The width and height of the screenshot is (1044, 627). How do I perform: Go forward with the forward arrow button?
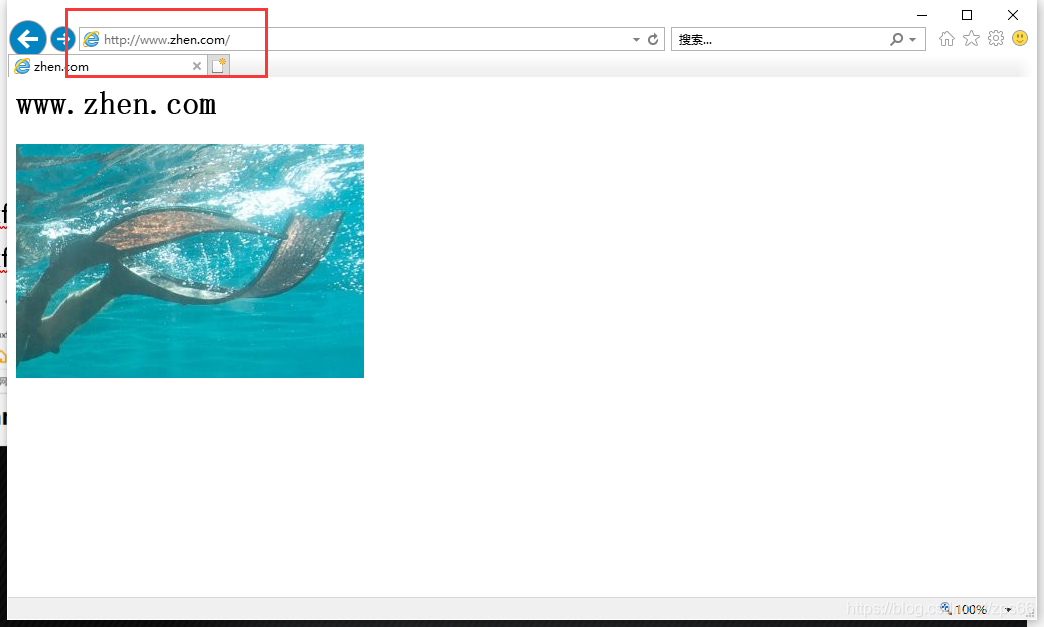coord(63,39)
